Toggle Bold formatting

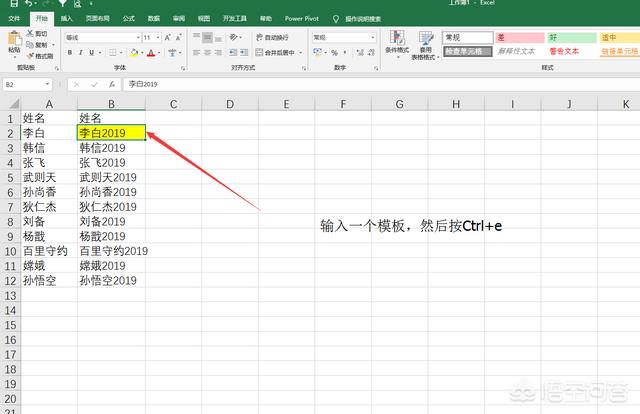(69, 54)
